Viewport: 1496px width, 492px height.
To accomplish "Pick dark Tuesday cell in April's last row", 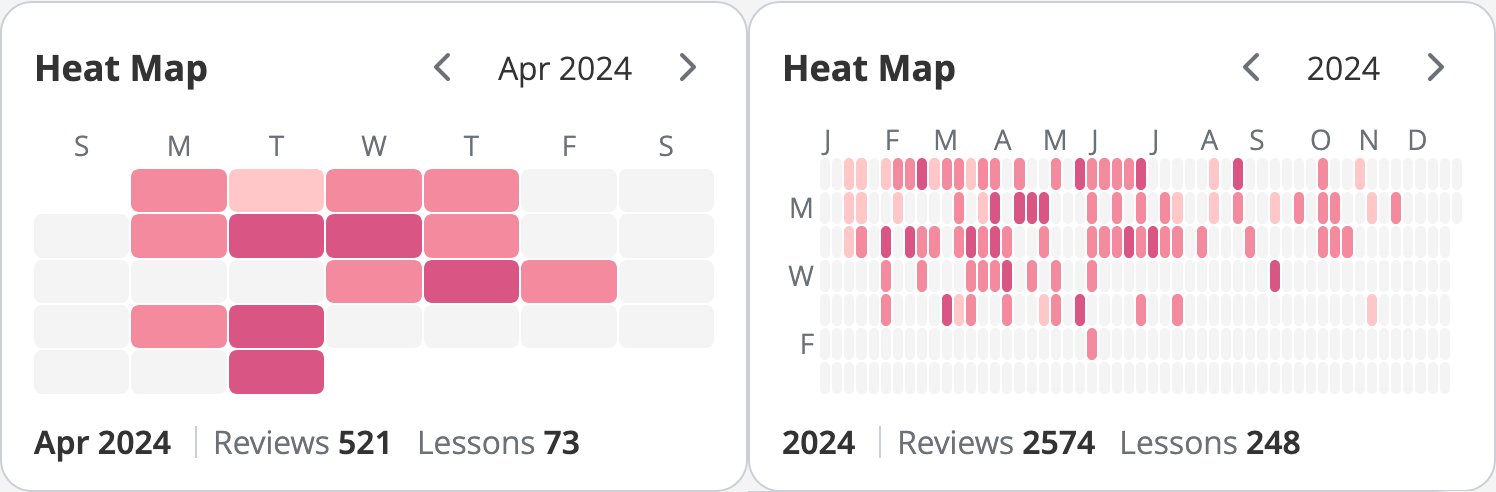I will (x=276, y=372).
